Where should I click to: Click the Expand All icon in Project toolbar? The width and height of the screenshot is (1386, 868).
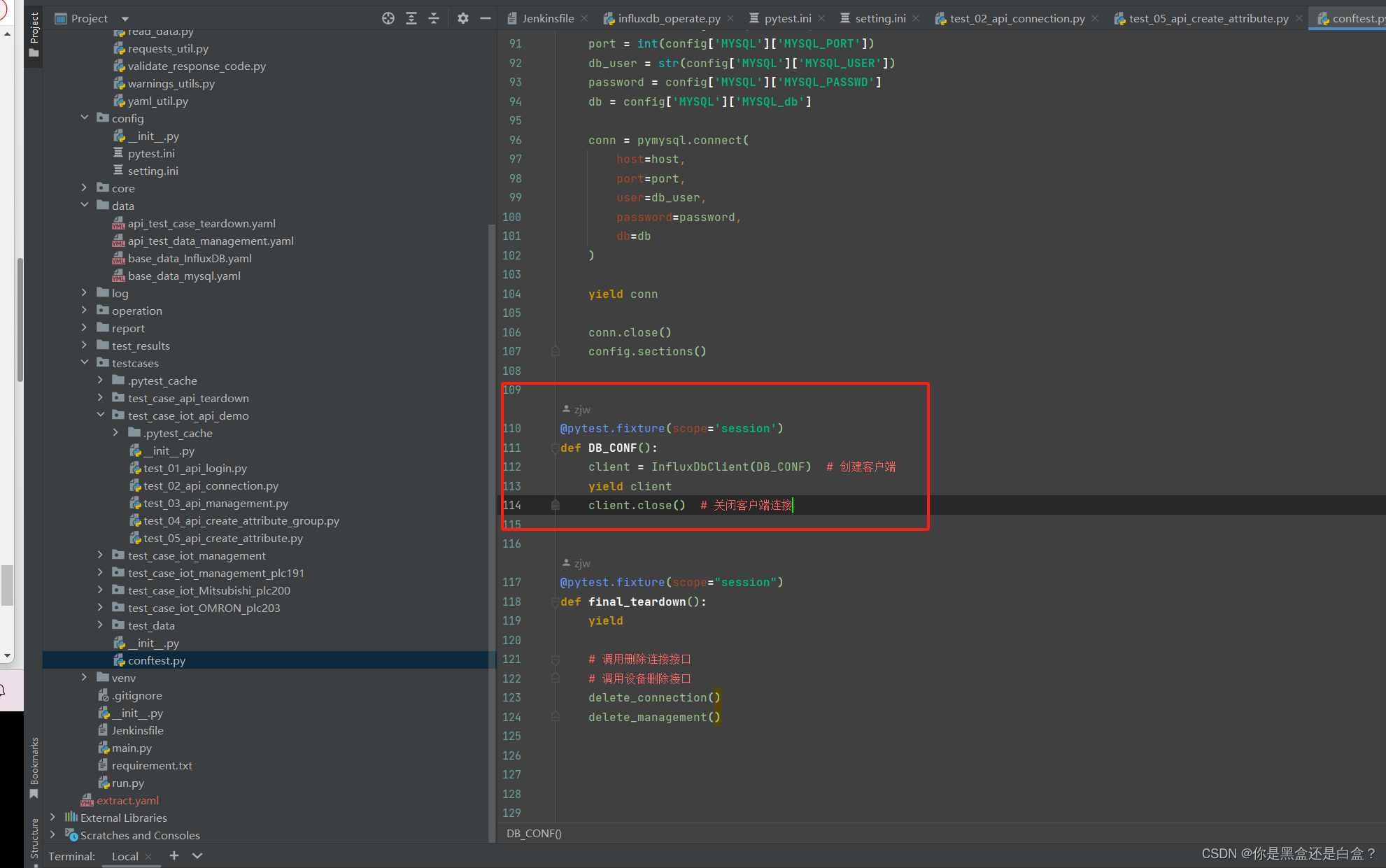point(411,18)
